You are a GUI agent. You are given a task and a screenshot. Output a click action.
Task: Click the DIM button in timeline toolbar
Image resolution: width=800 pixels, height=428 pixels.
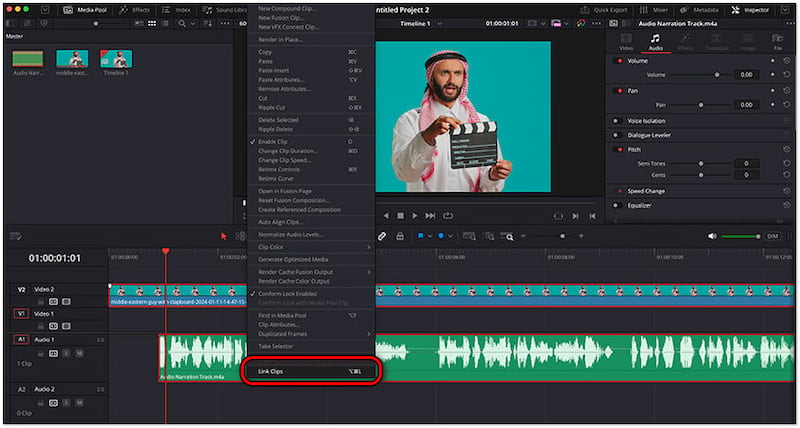click(772, 236)
